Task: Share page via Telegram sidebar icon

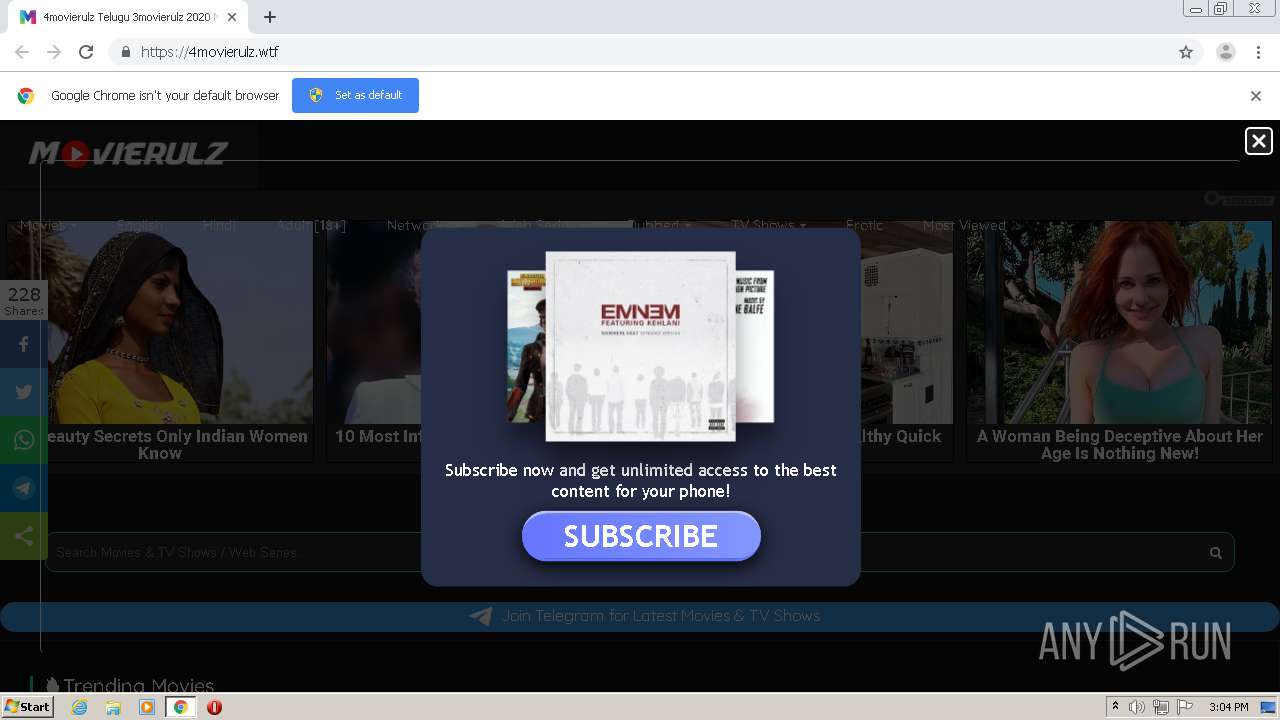Action: (x=24, y=488)
